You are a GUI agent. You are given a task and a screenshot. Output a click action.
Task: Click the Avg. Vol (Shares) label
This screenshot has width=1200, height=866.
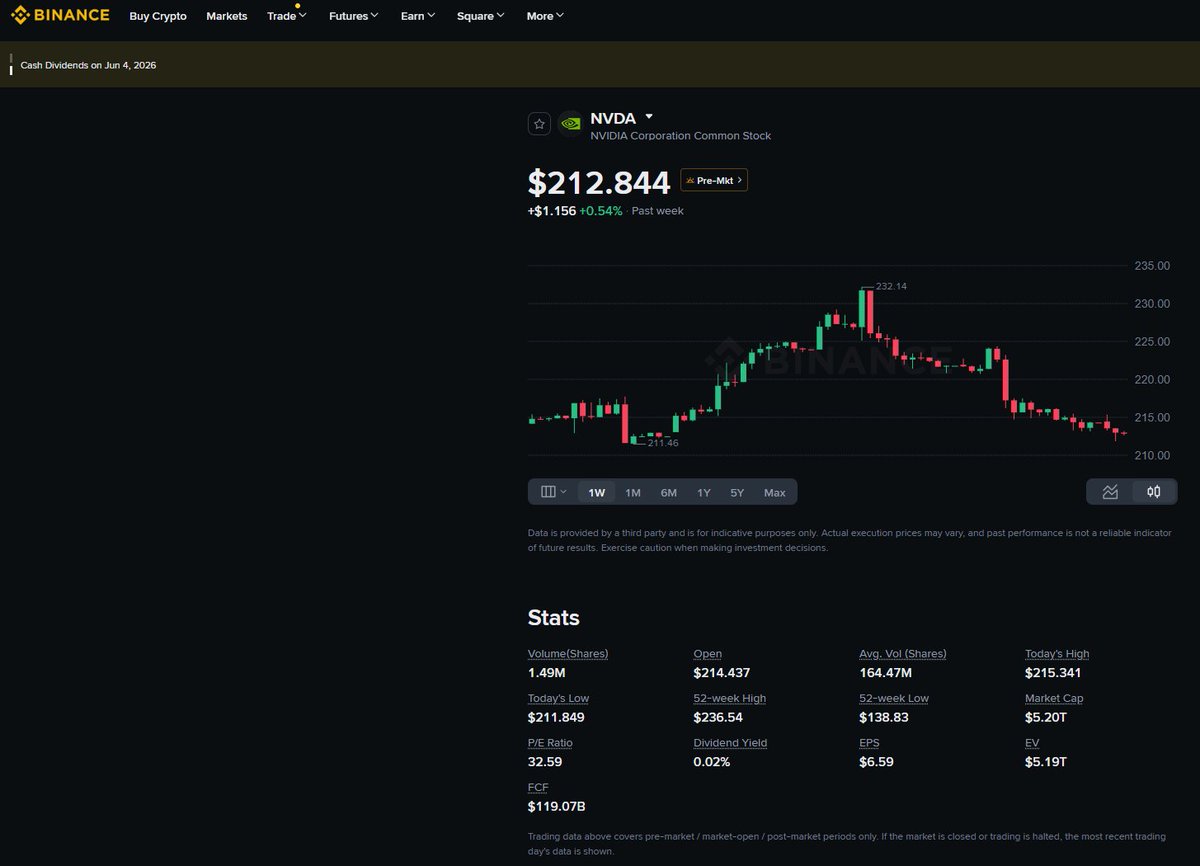click(903, 654)
